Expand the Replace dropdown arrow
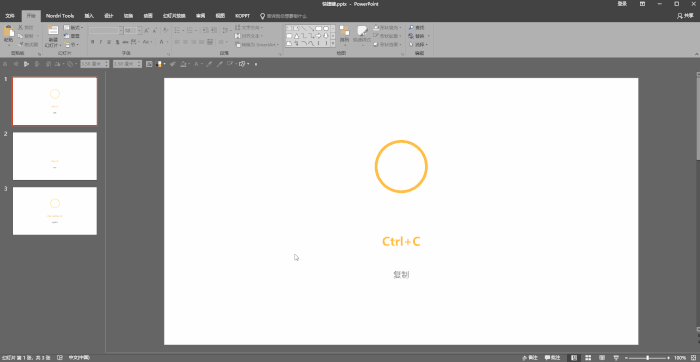The height and width of the screenshot is (362, 700). (x=429, y=36)
